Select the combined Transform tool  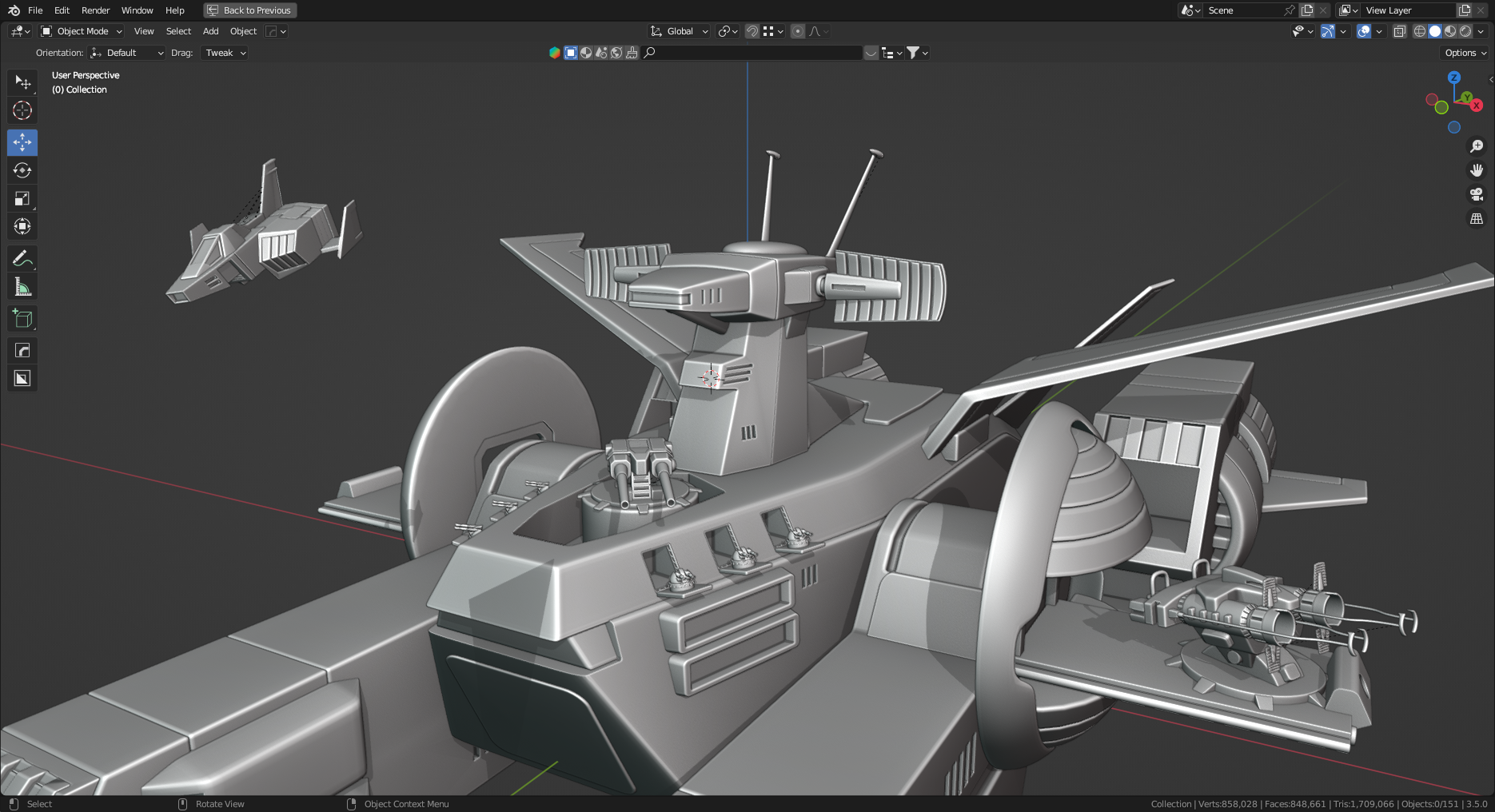click(x=22, y=226)
